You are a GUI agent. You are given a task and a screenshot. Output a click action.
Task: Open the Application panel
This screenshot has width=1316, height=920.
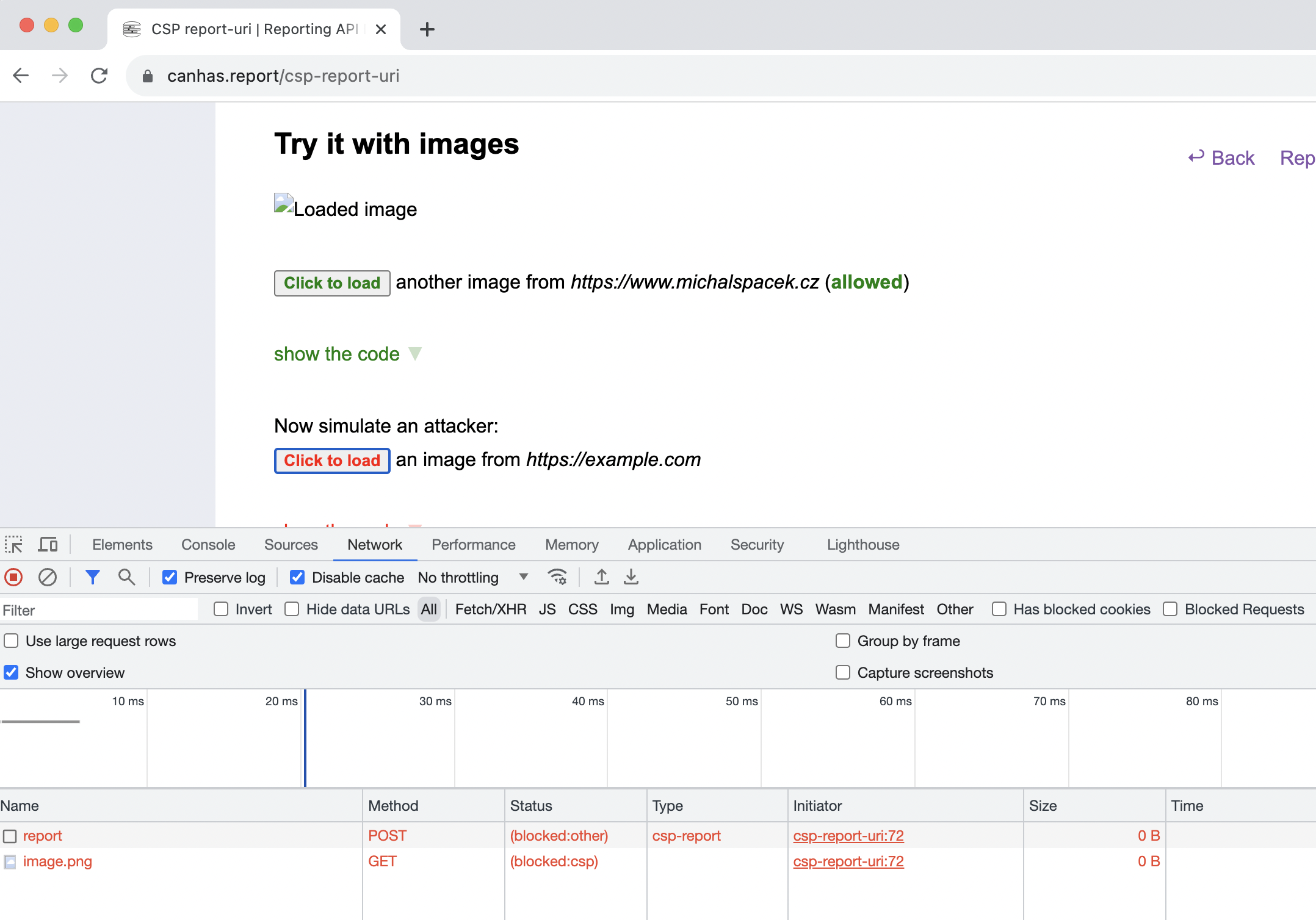(665, 544)
